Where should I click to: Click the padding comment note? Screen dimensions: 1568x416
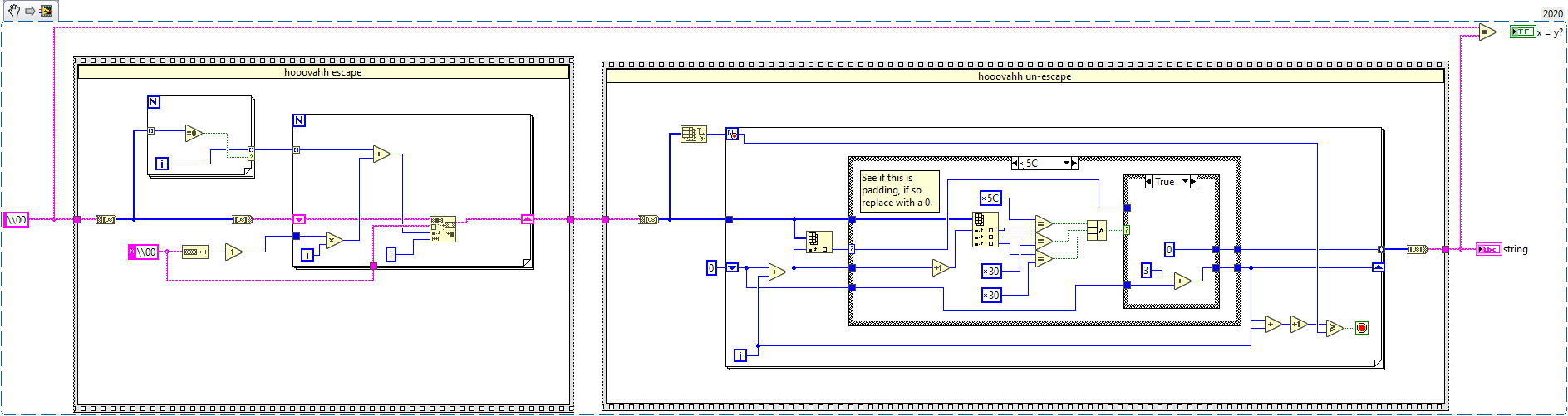pos(899,191)
